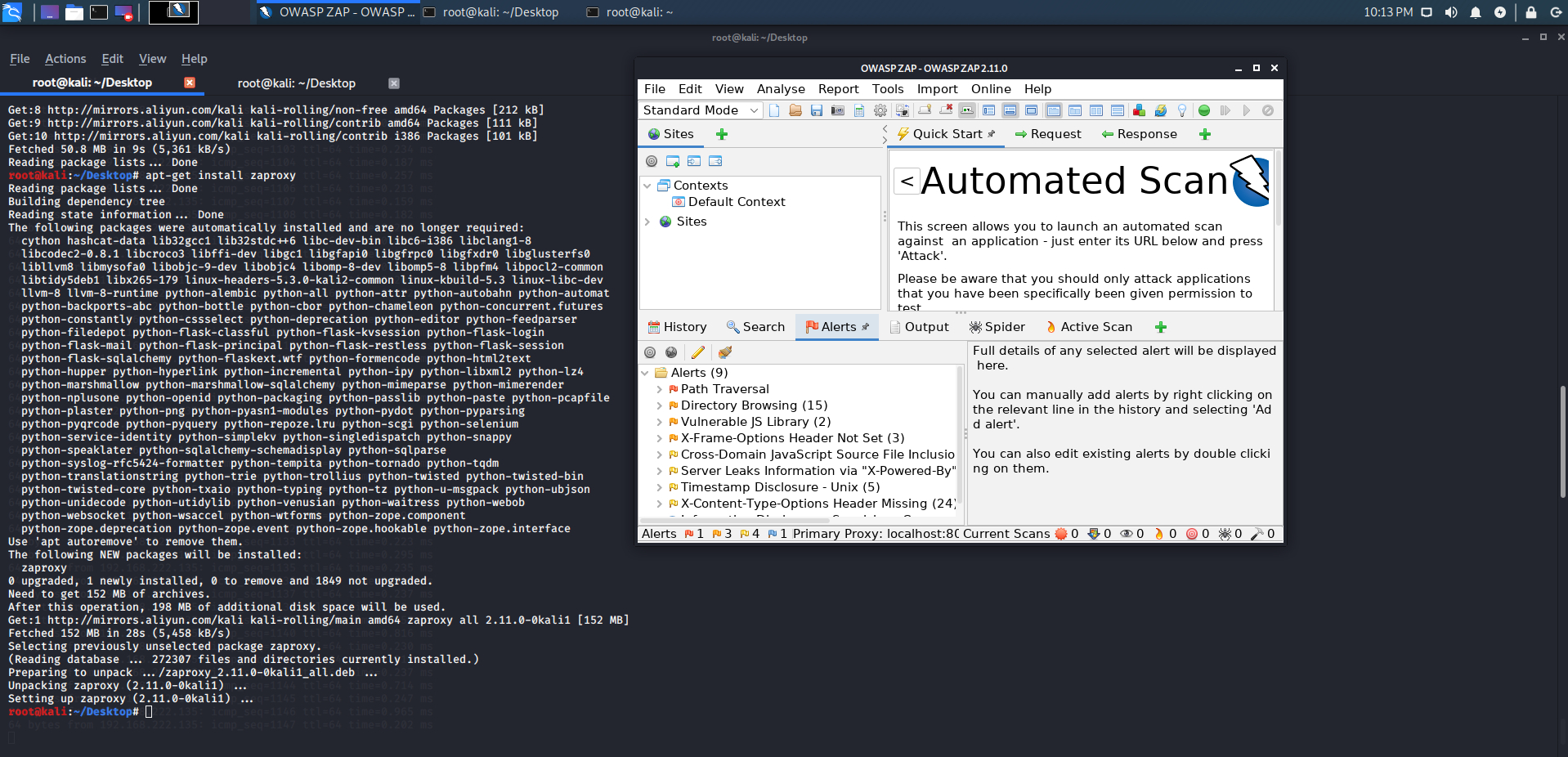The width and height of the screenshot is (1568, 757).
Task: Click Check for Updates icon in ZAP
Action: click(1160, 110)
